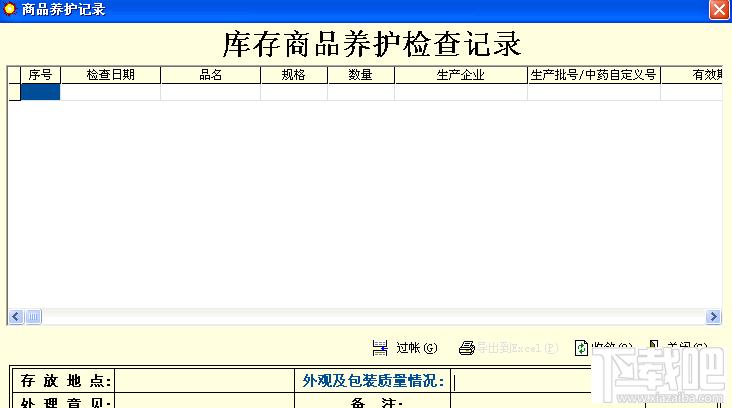Click the green refresh document icon
The height and width of the screenshot is (408, 732).
coord(581,348)
